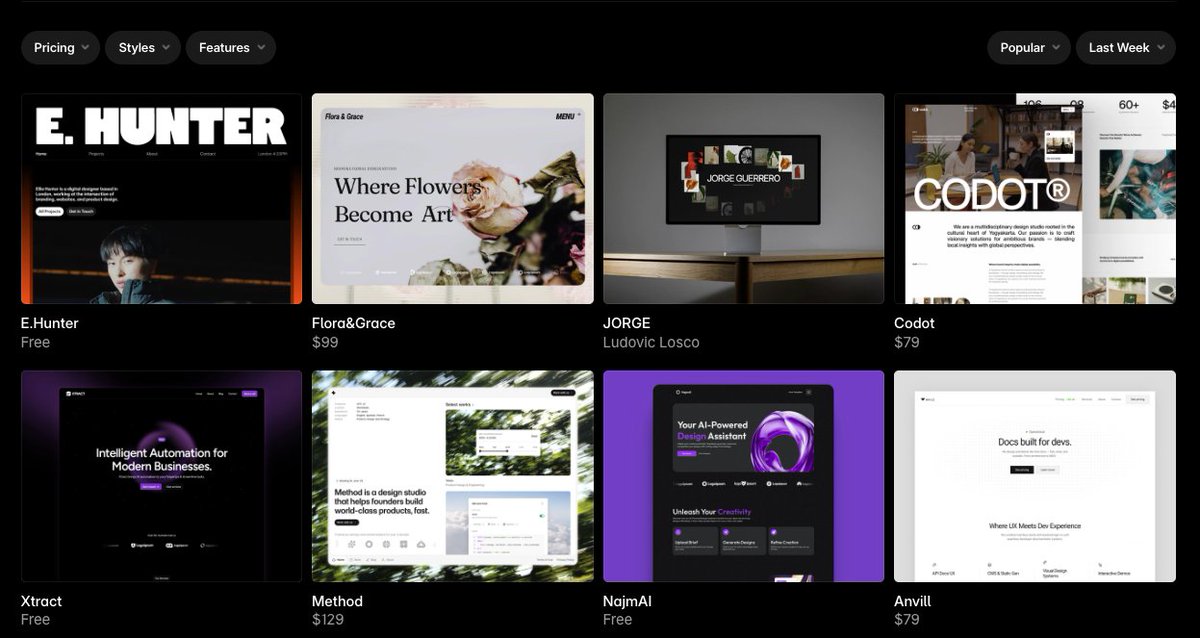Click the Method title link
Screen dimensions: 1200x638
click(337, 601)
